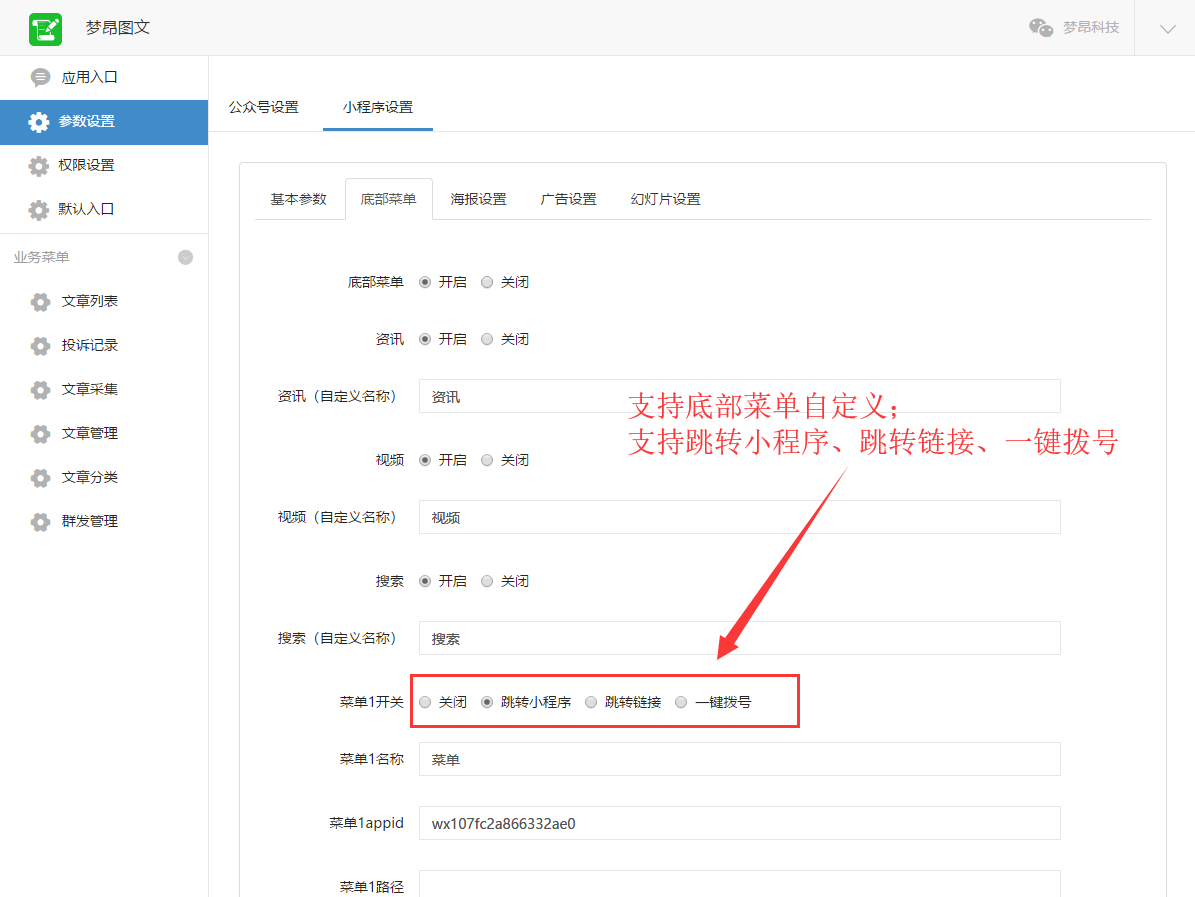Click the chat bubble icon for 应用入口
The image size is (1195, 897).
pyautogui.click(x=40, y=77)
